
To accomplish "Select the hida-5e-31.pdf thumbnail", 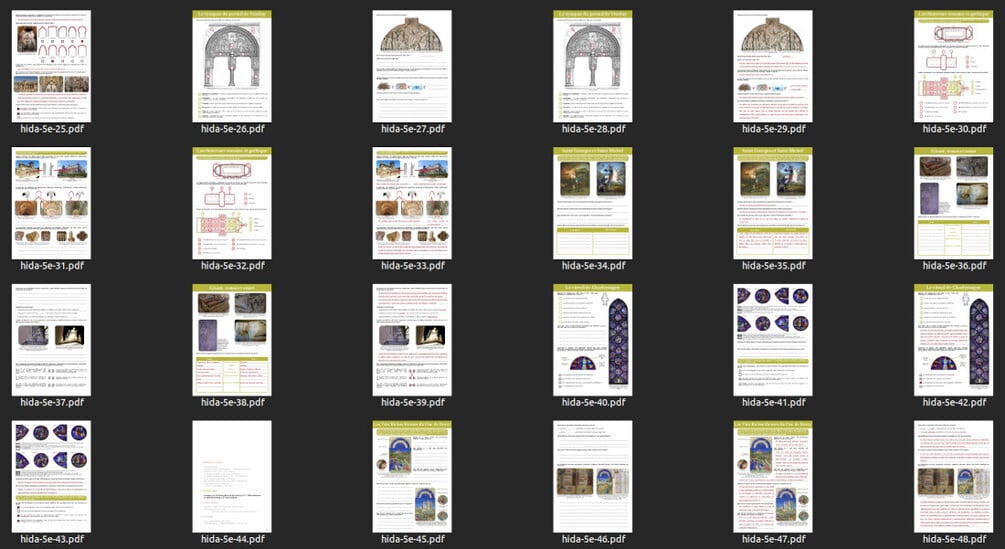I will [51, 203].
